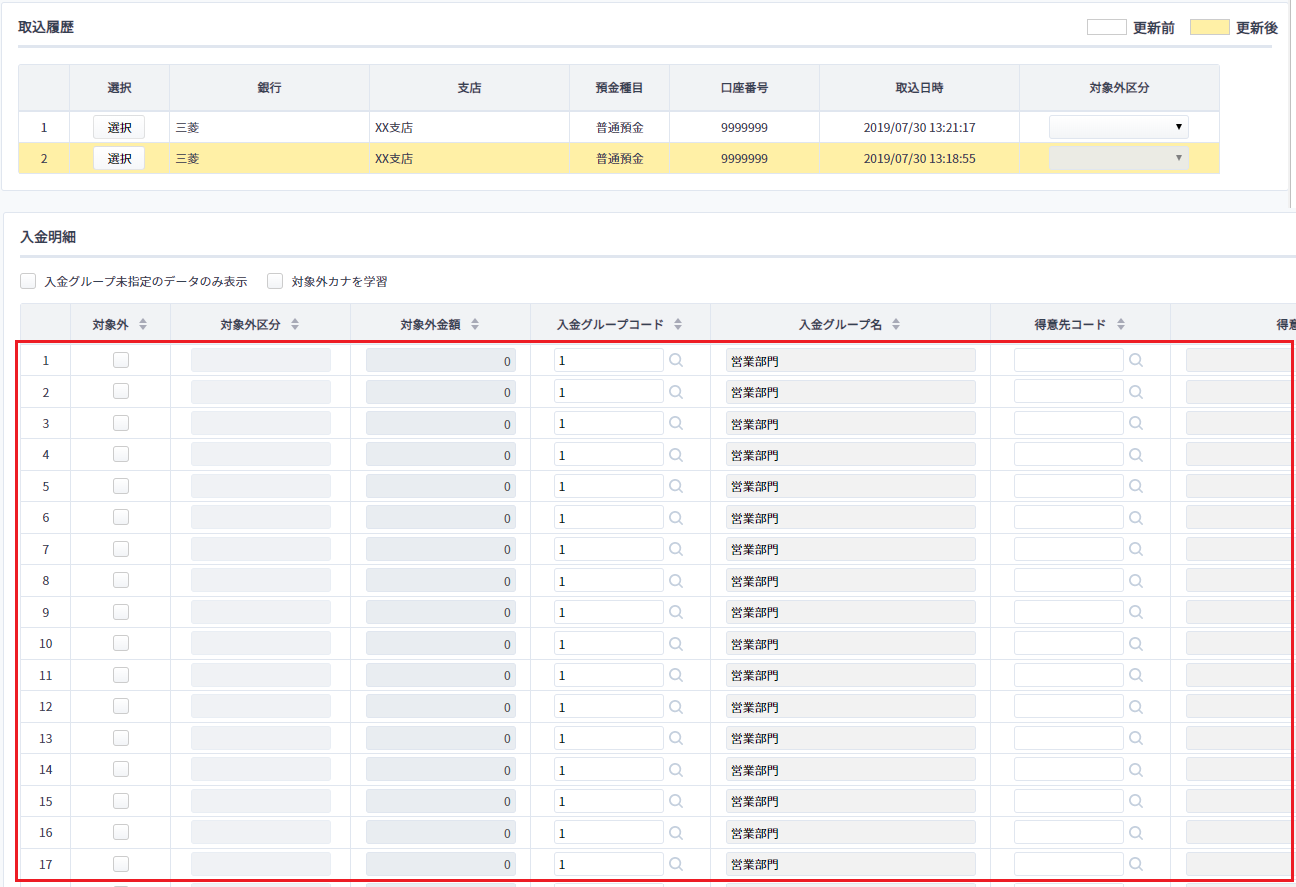Viewport: 1296px width, 887px height.
Task: Open customer code search in row 16
Action: [x=1136, y=833]
